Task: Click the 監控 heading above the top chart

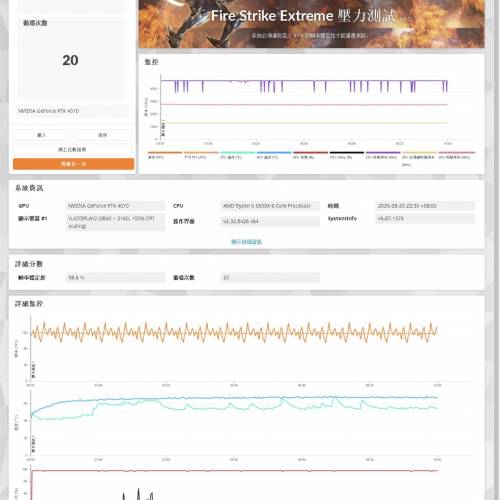Action: (x=151, y=62)
